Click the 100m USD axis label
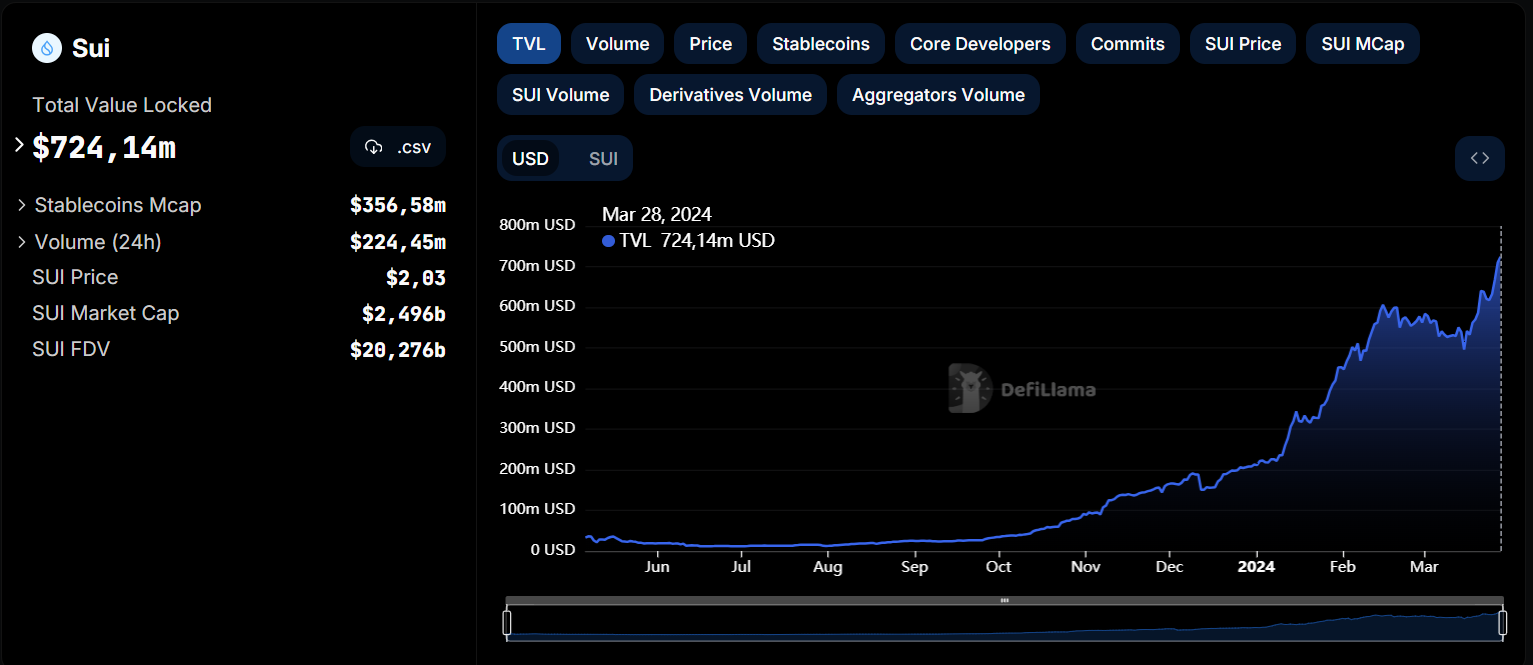 [x=537, y=509]
